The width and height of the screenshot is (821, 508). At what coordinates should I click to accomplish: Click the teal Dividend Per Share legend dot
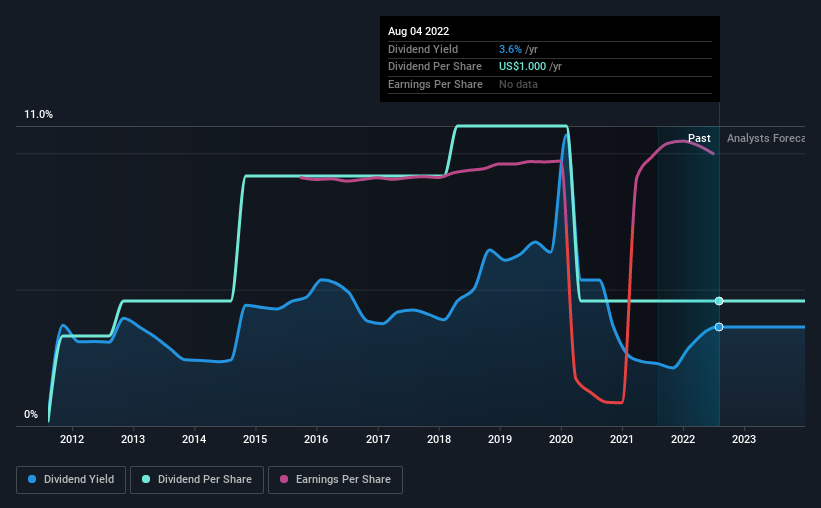click(146, 479)
